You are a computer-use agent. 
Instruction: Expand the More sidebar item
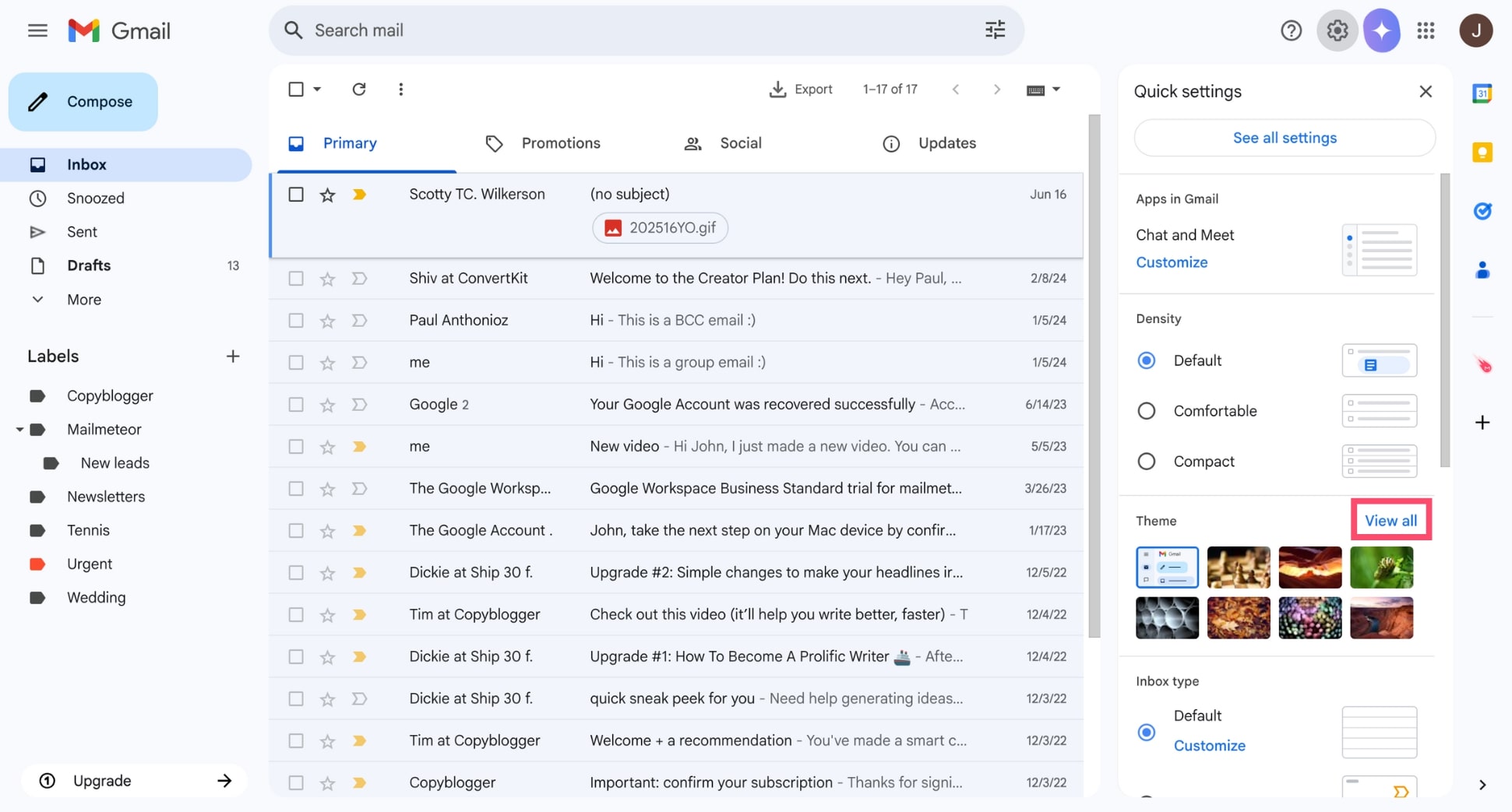point(83,300)
